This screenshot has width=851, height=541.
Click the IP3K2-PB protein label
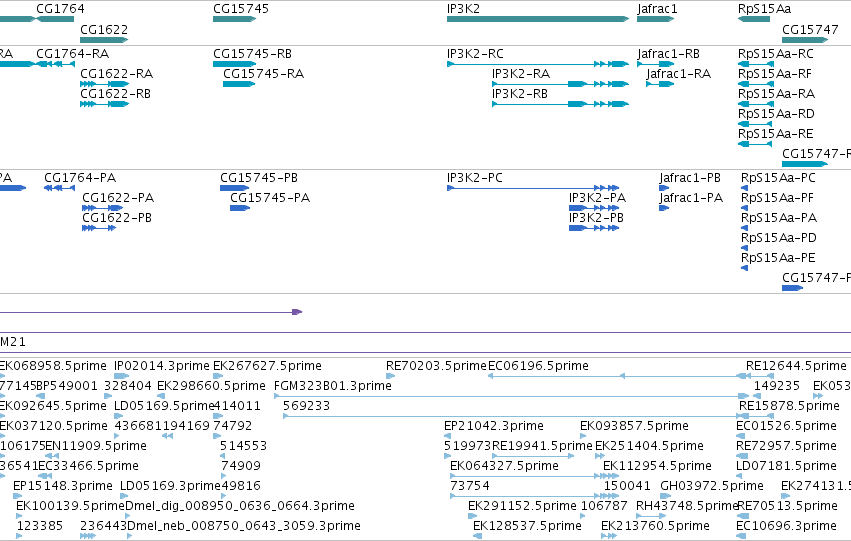pos(596,218)
